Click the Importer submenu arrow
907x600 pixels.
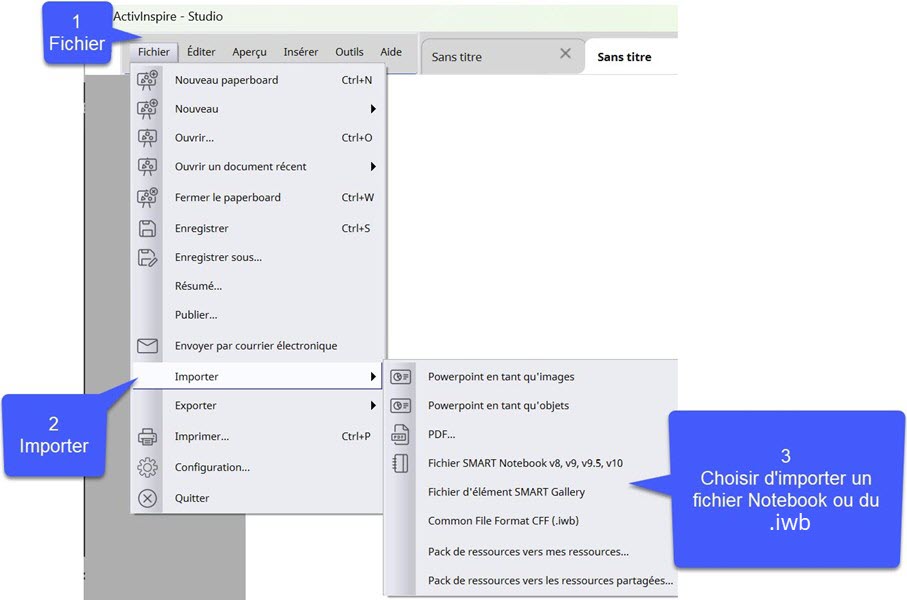[x=373, y=377]
